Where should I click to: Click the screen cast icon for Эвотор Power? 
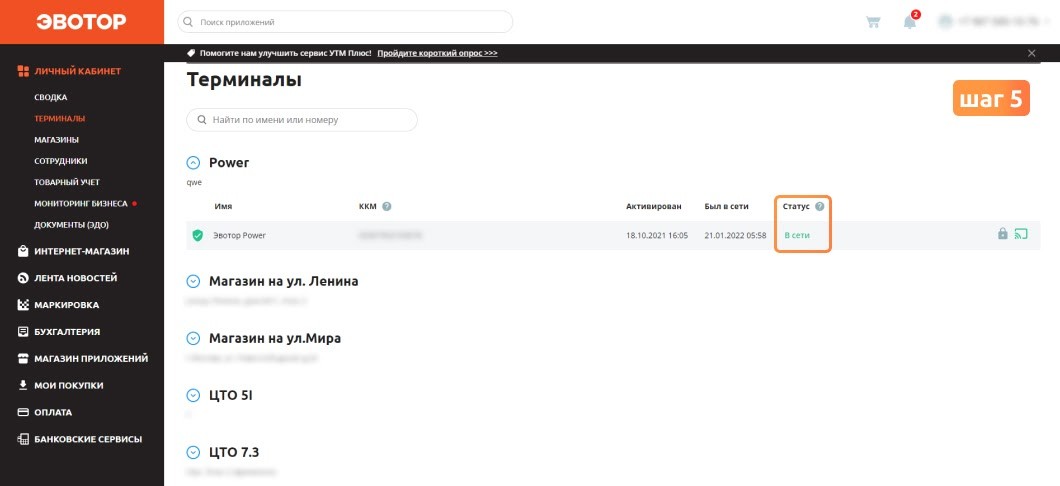(1021, 234)
